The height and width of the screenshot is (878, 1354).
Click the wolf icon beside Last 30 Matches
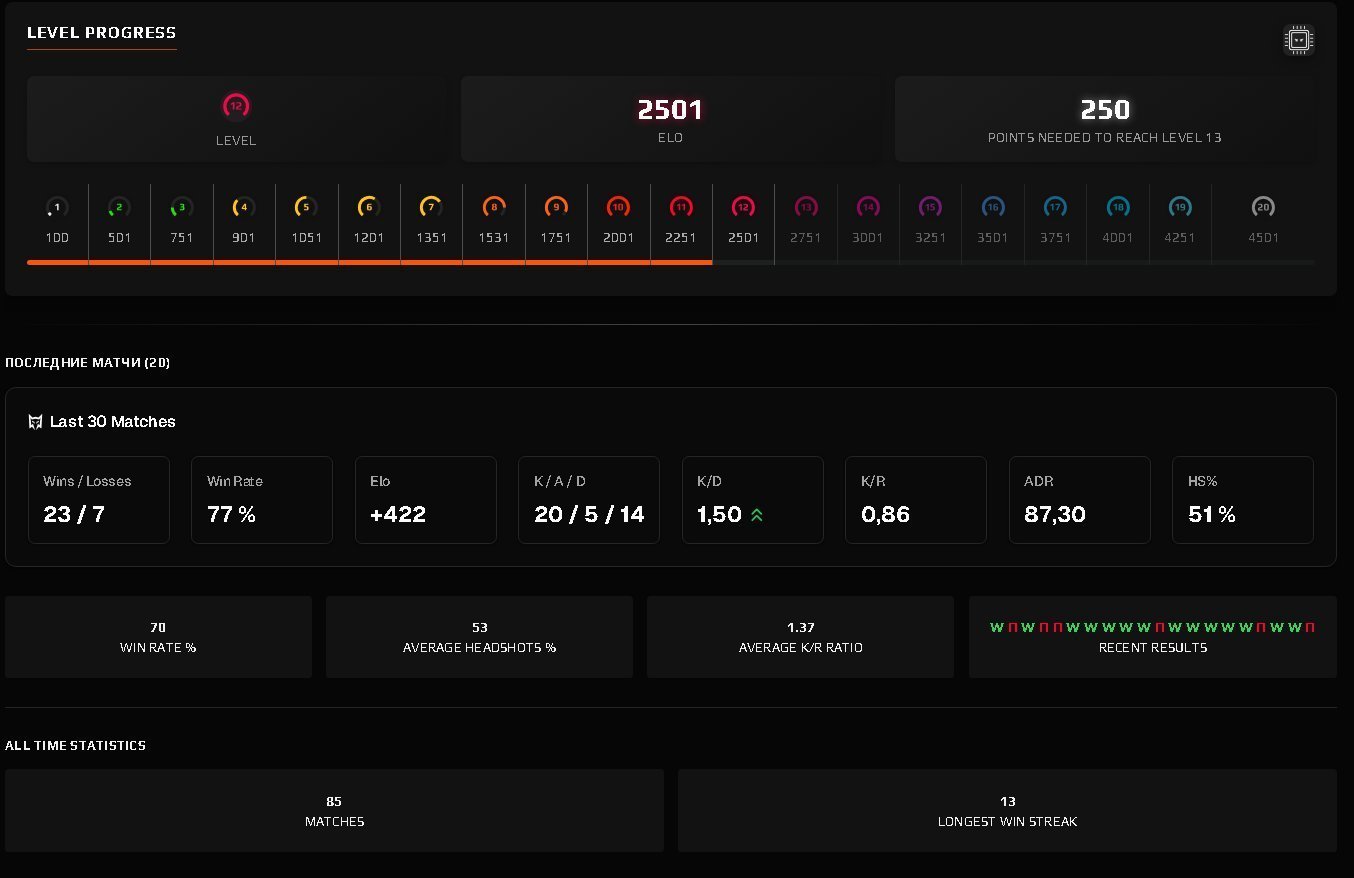pos(34,421)
